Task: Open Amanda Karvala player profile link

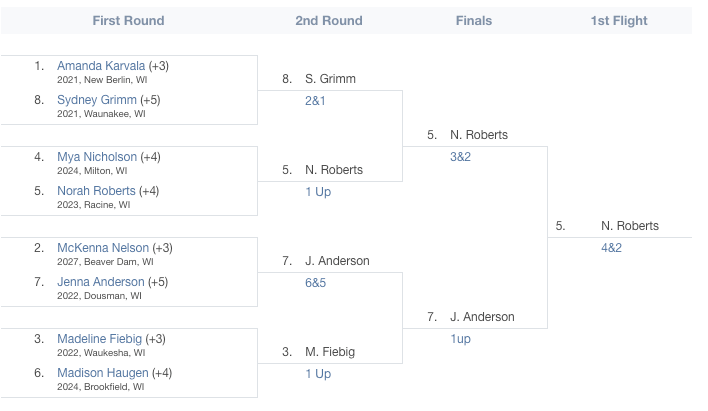Action: click(101, 66)
